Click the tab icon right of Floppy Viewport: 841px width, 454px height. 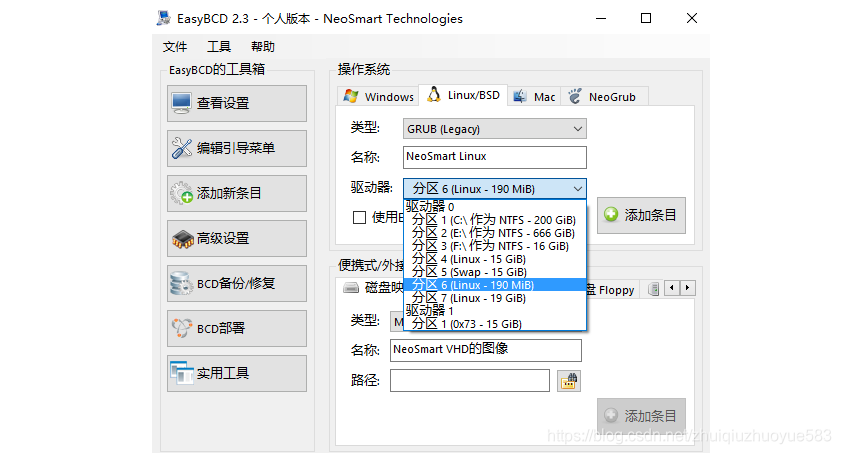pyautogui.click(x=653, y=289)
